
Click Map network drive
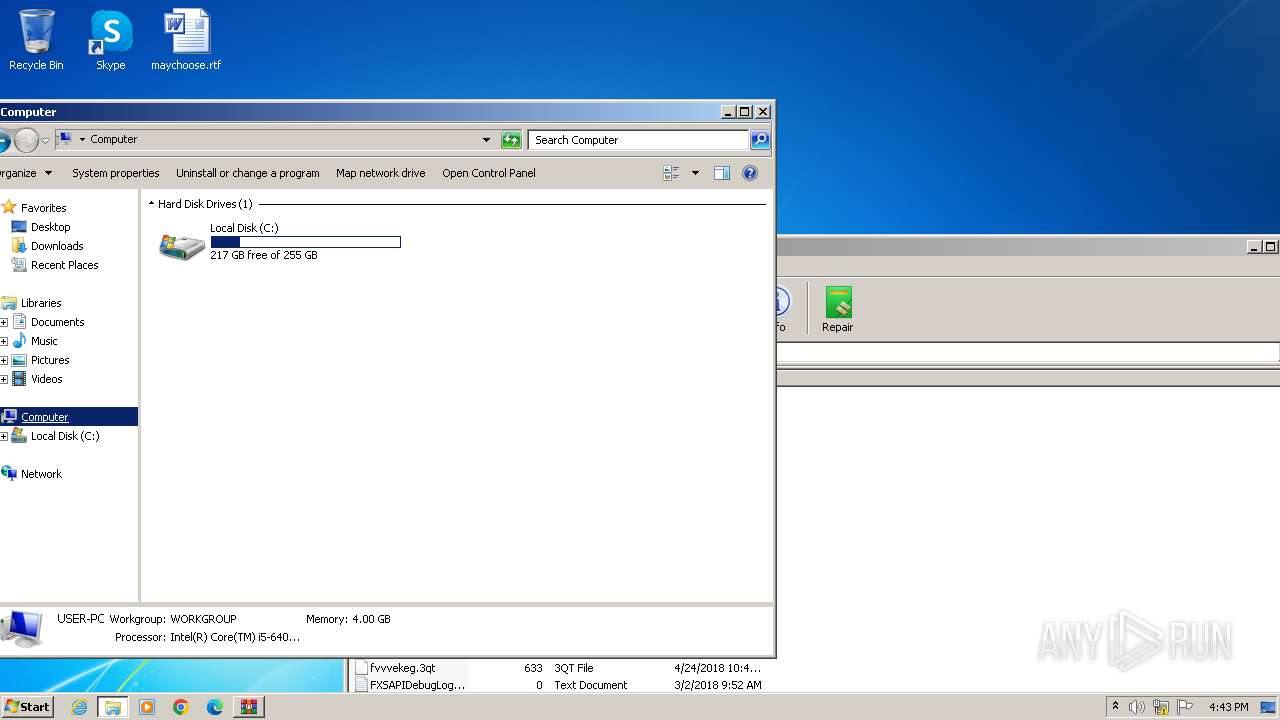pos(381,173)
